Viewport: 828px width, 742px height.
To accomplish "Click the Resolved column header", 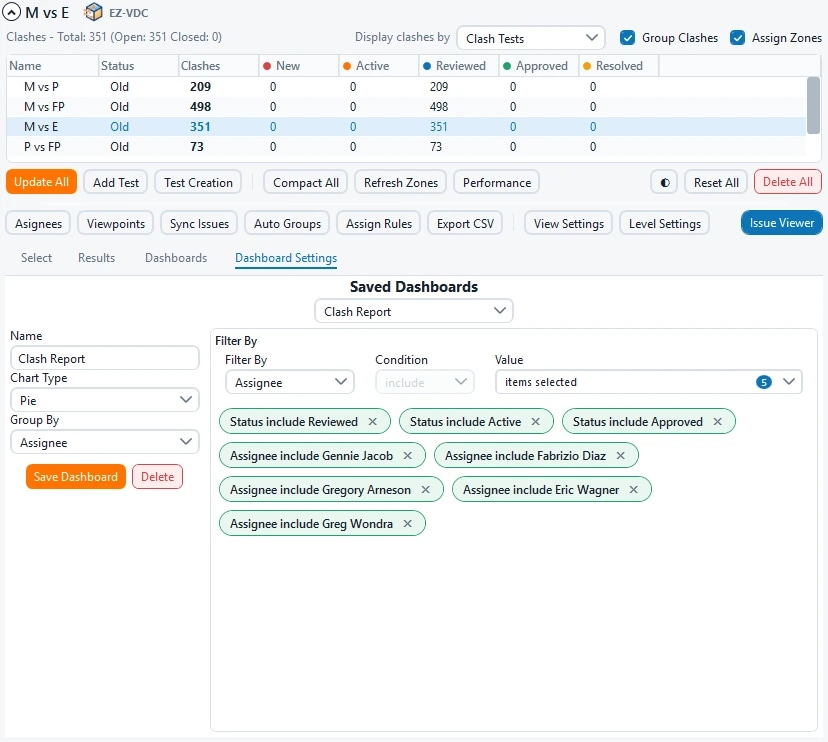I will [619, 65].
